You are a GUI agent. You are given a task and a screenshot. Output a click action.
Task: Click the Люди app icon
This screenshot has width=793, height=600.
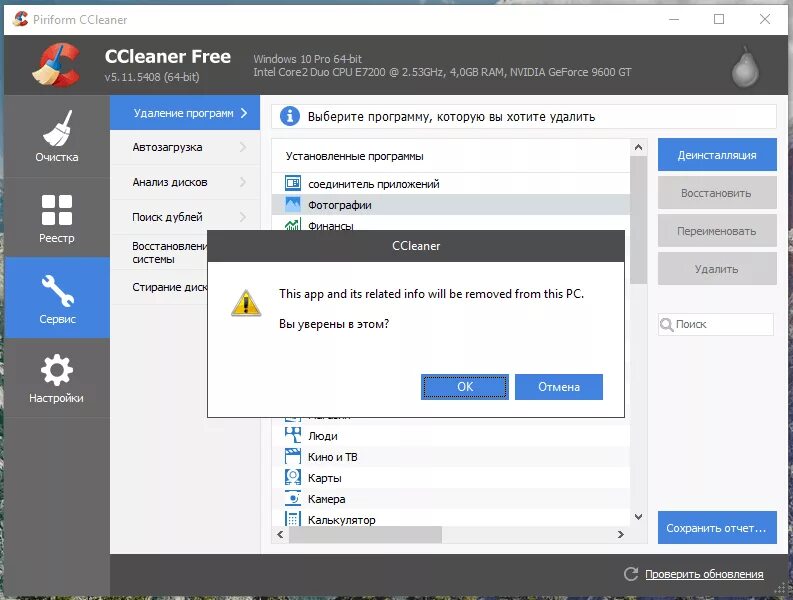(x=293, y=435)
